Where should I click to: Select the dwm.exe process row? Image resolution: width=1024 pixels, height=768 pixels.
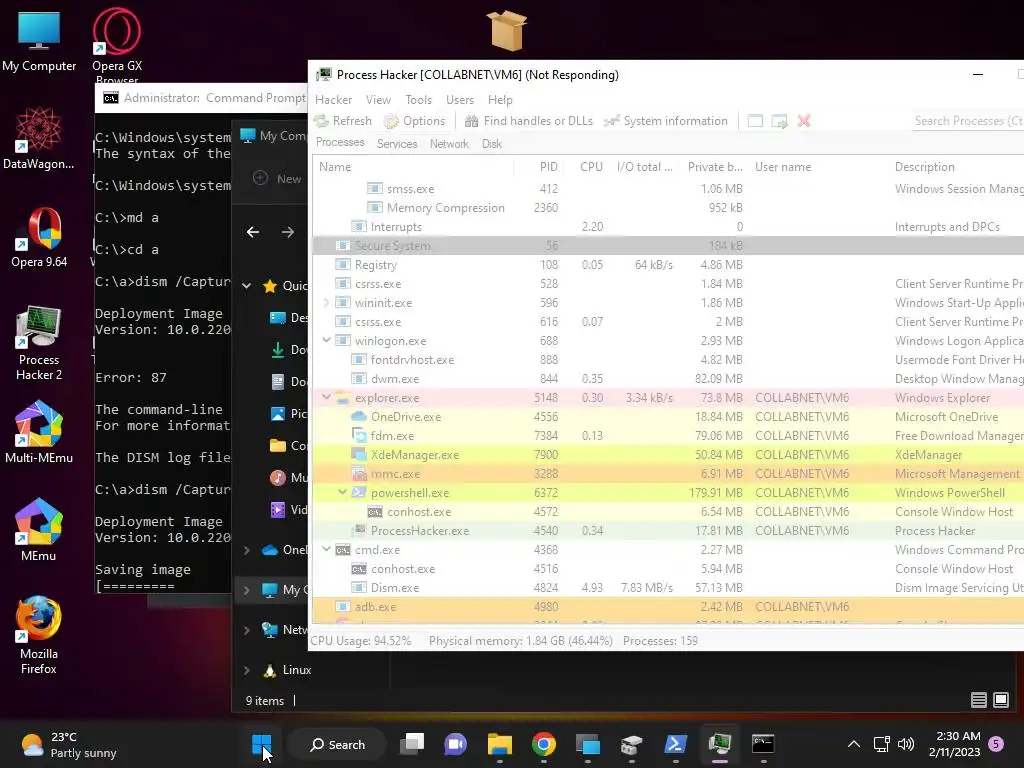click(x=668, y=379)
